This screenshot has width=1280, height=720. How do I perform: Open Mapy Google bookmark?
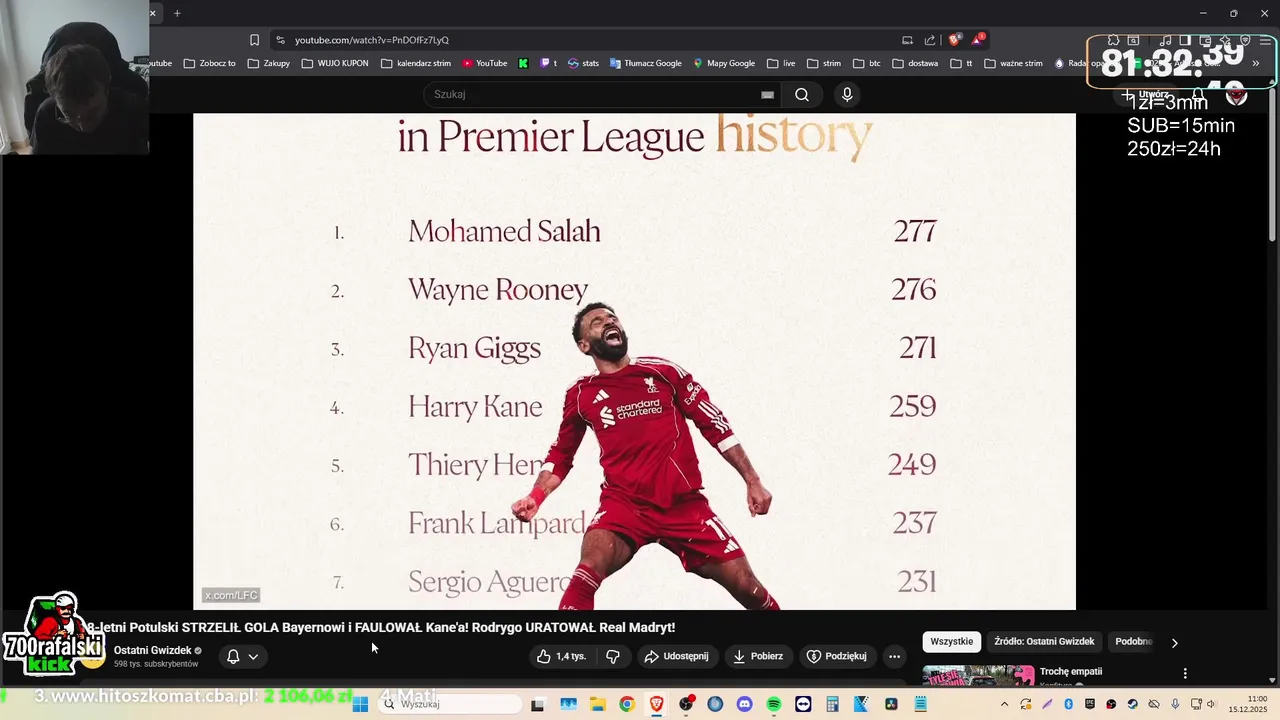point(724,63)
